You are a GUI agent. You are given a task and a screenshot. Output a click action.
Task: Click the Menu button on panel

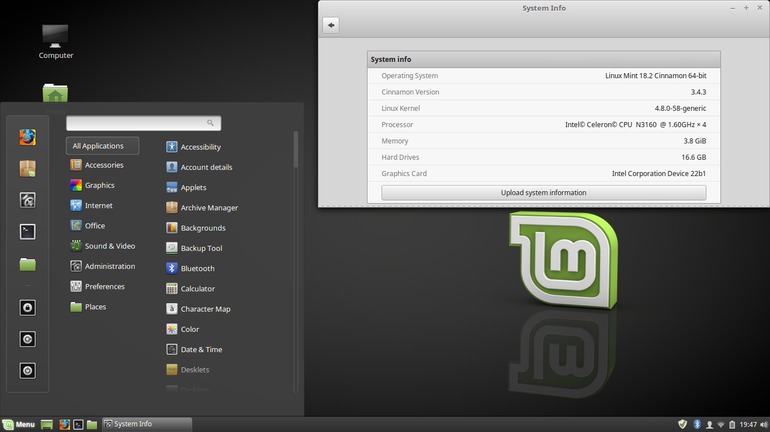[x=19, y=425]
